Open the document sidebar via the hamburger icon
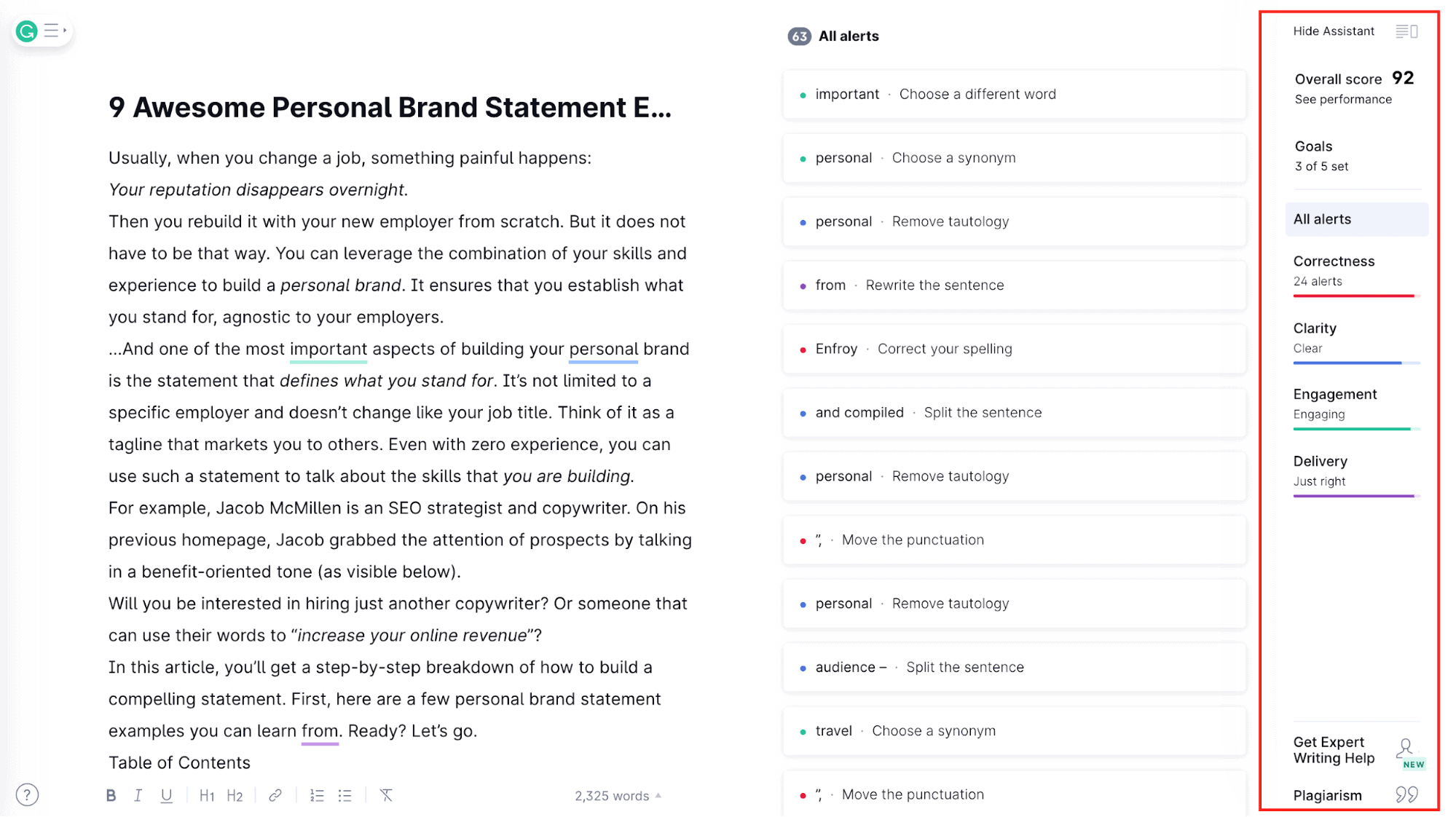This screenshot has width=1456, height=817. click(x=52, y=31)
